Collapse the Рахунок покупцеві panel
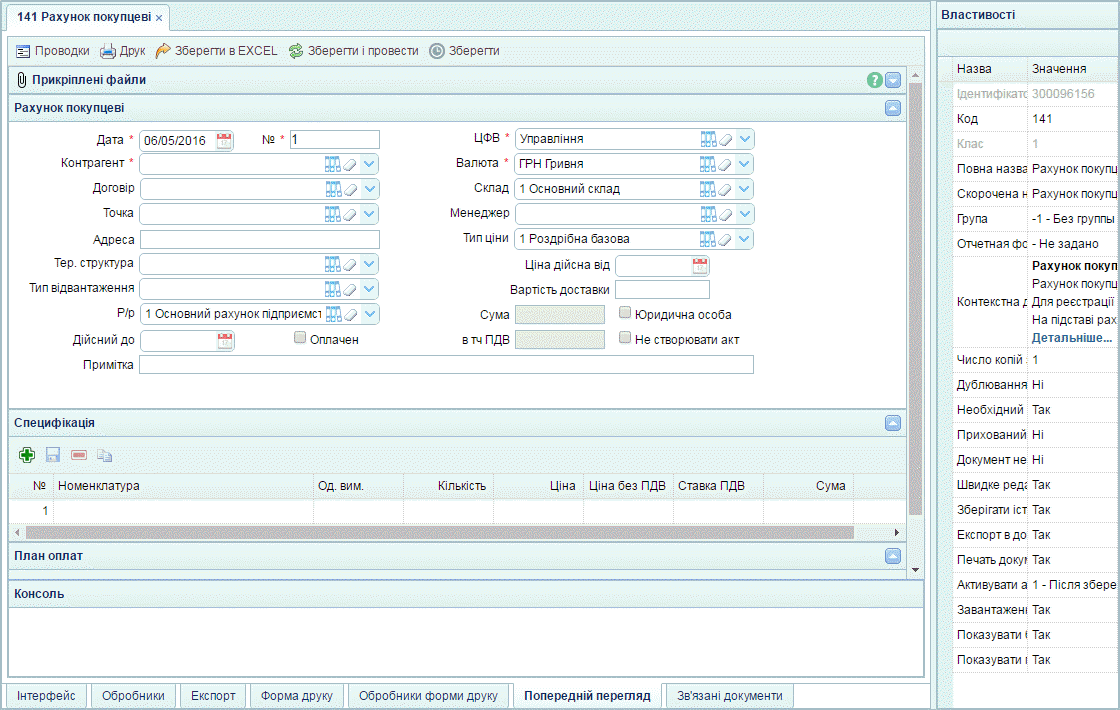 pyautogui.click(x=893, y=108)
